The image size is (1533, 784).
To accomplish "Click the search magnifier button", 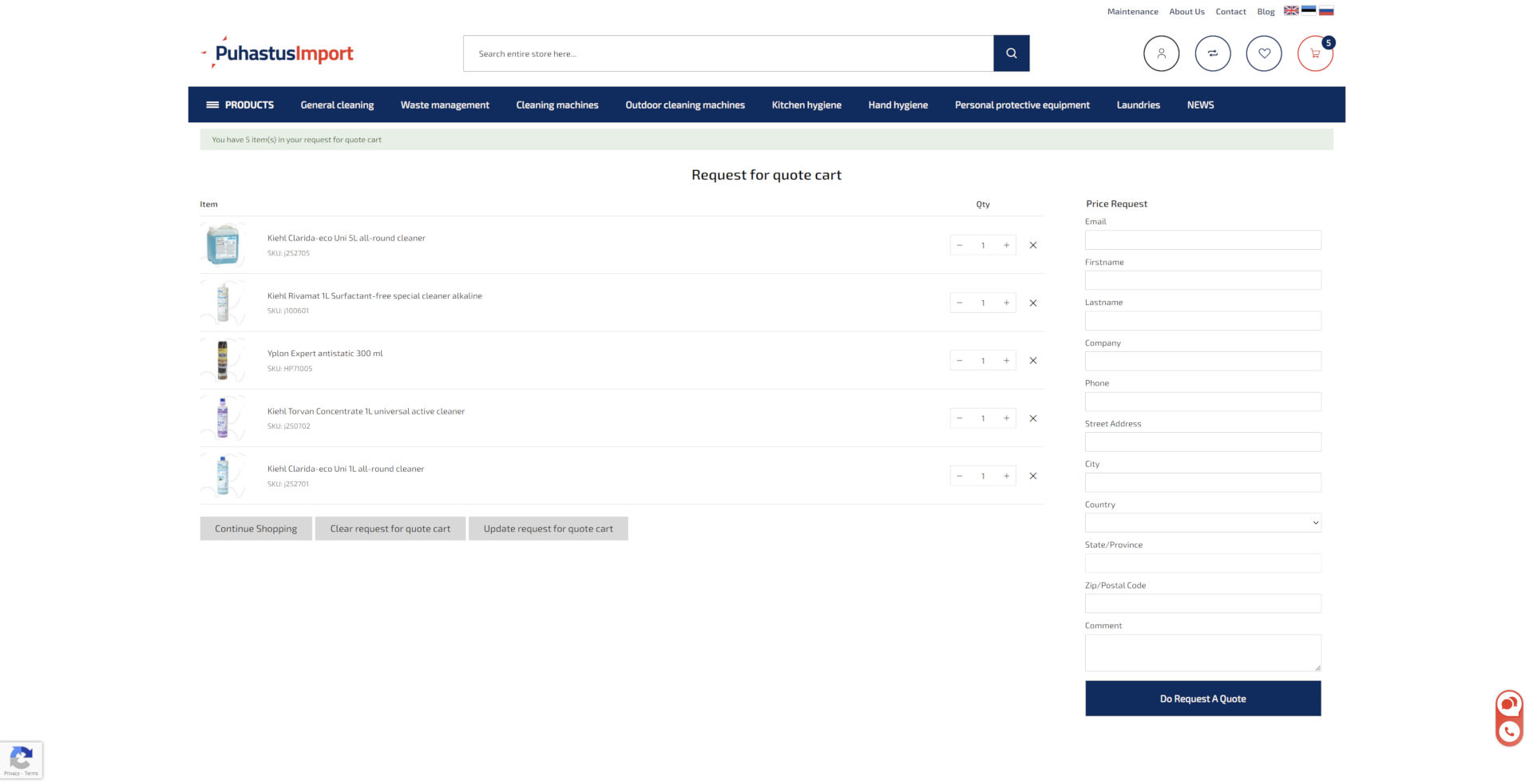I will click(x=1011, y=53).
